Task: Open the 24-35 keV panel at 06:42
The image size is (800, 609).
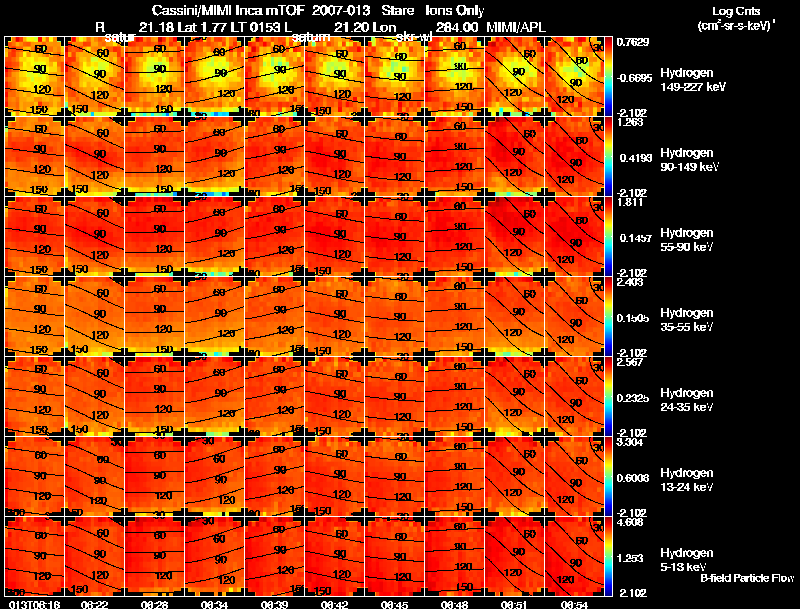Action: pos(334,396)
